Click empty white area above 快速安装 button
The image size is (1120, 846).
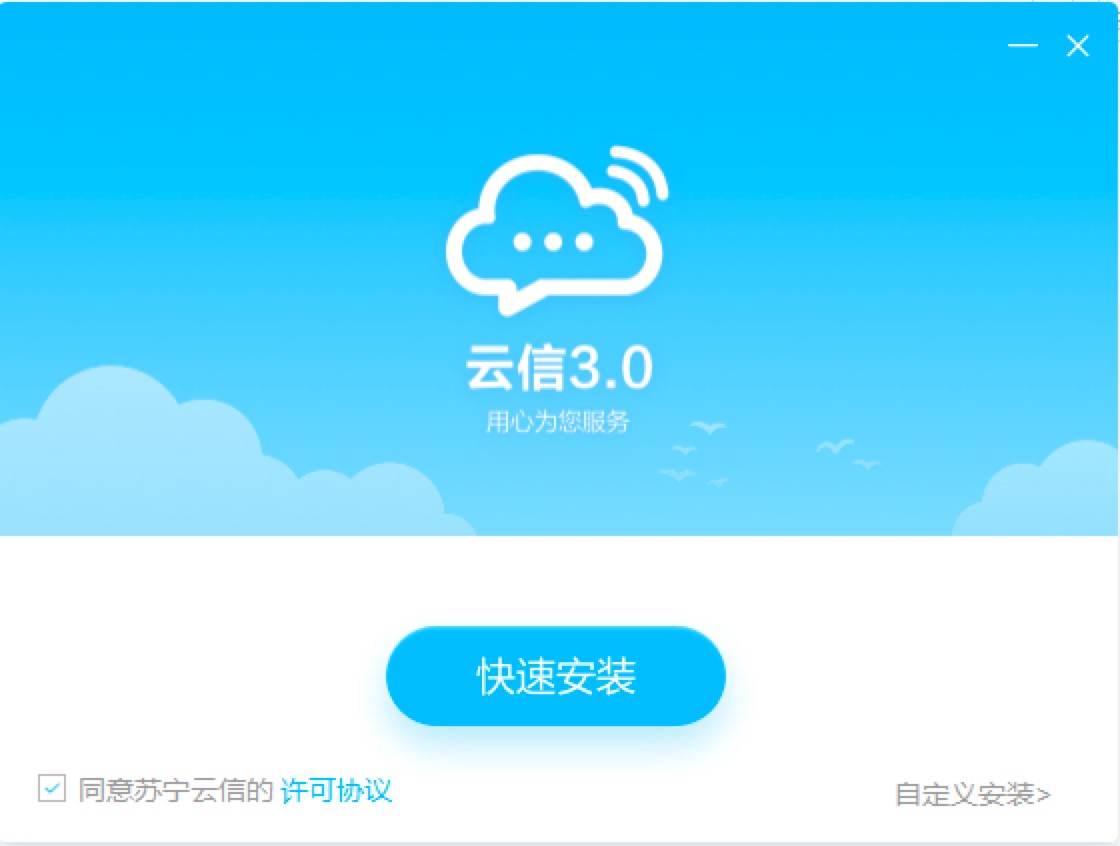tap(556, 579)
